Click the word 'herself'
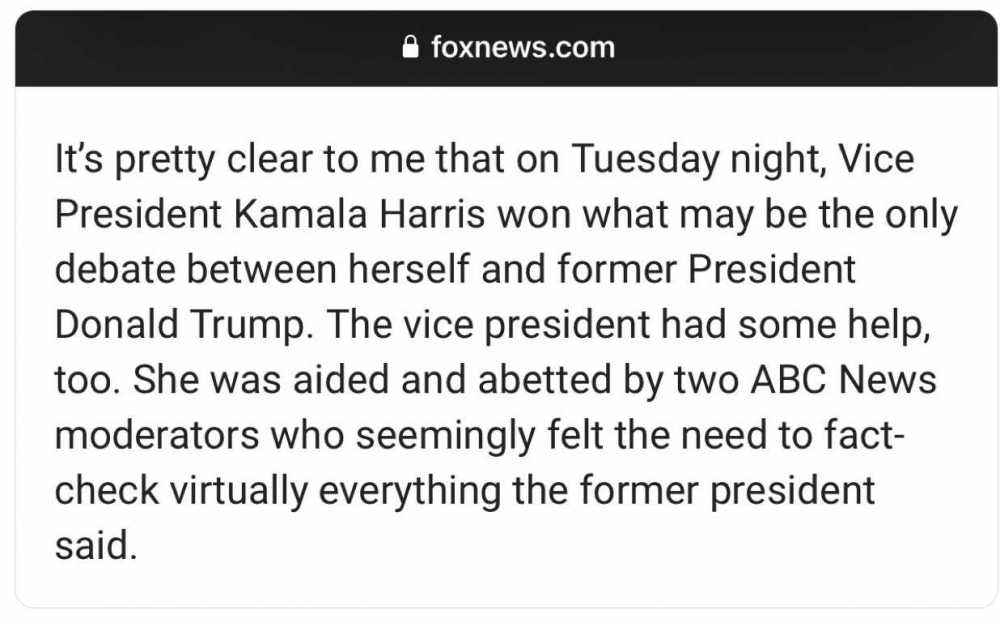The width and height of the screenshot is (1000, 627). pyautogui.click(x=408, y=269)
